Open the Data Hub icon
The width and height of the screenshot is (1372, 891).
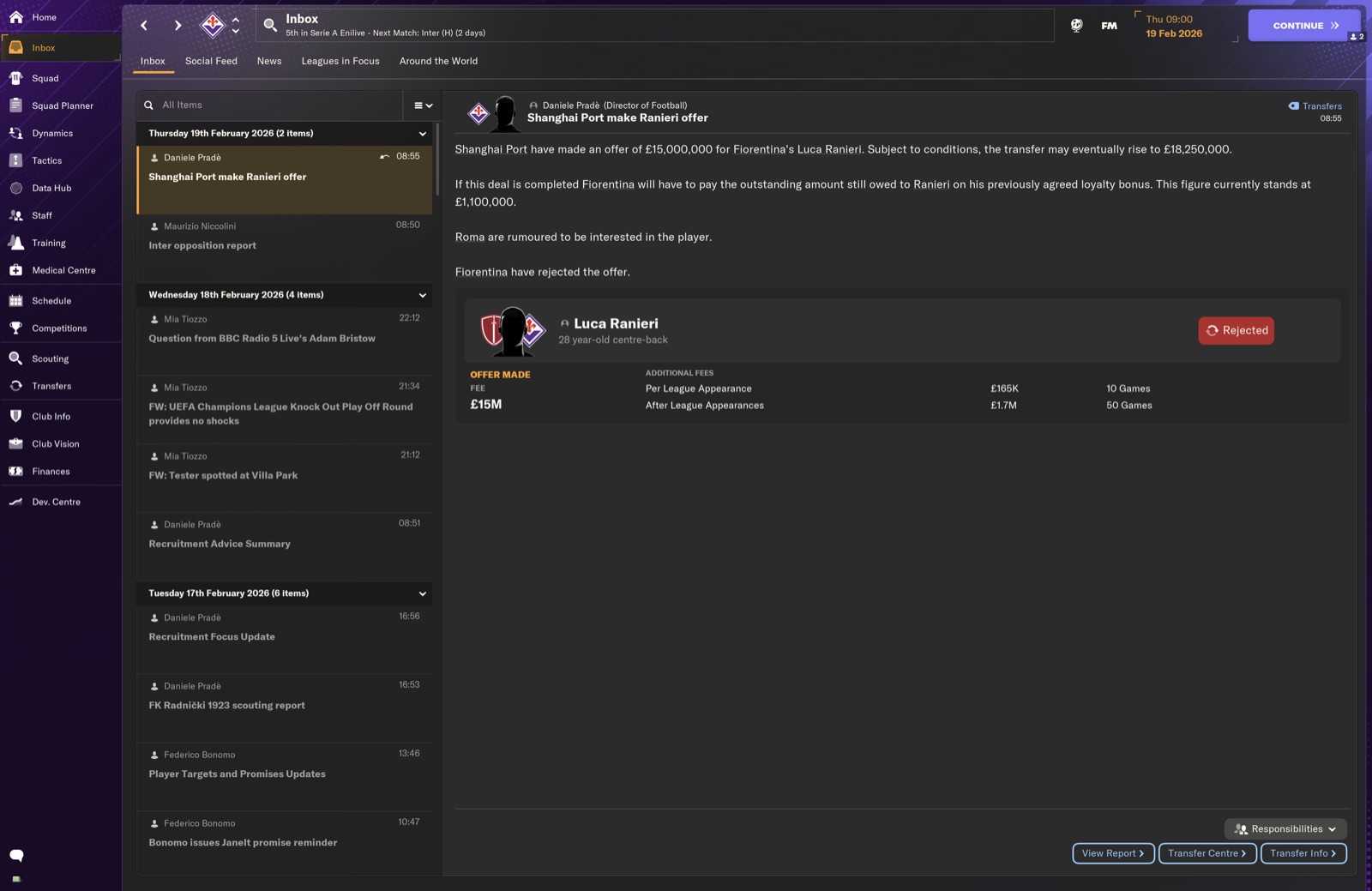coord(15,188)
